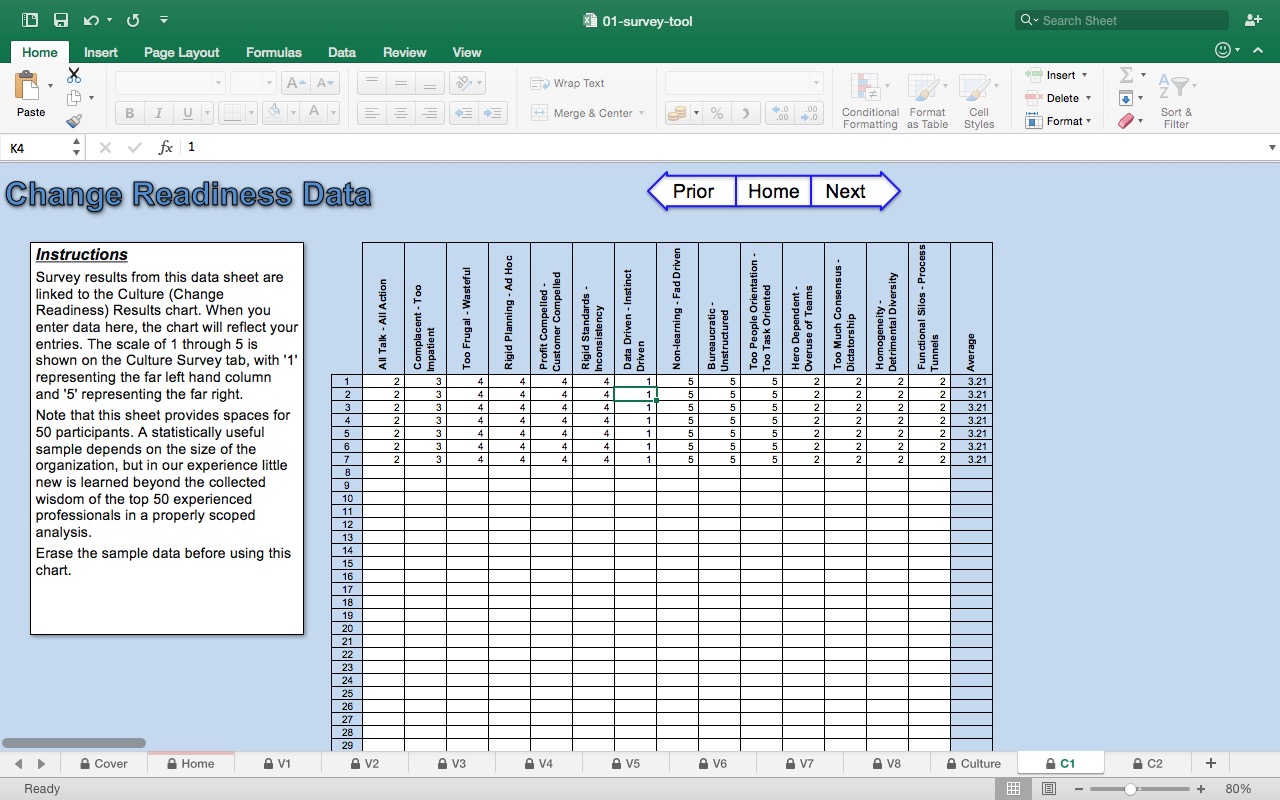Click the Prior navigation button
Screen dimensions: 1280x800
click(x=693, y=191)
